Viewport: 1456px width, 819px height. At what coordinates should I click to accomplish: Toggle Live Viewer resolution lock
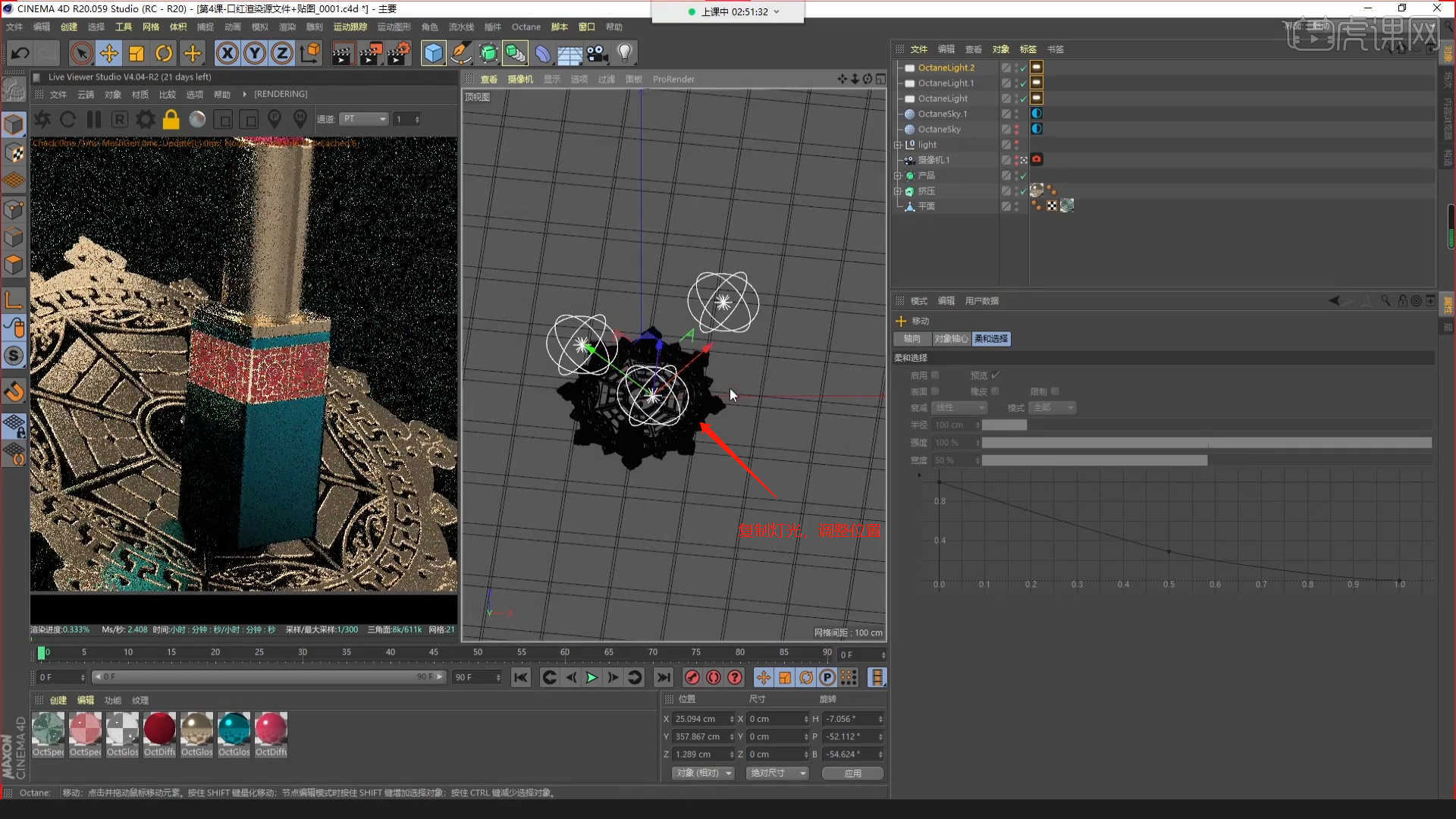171,119
